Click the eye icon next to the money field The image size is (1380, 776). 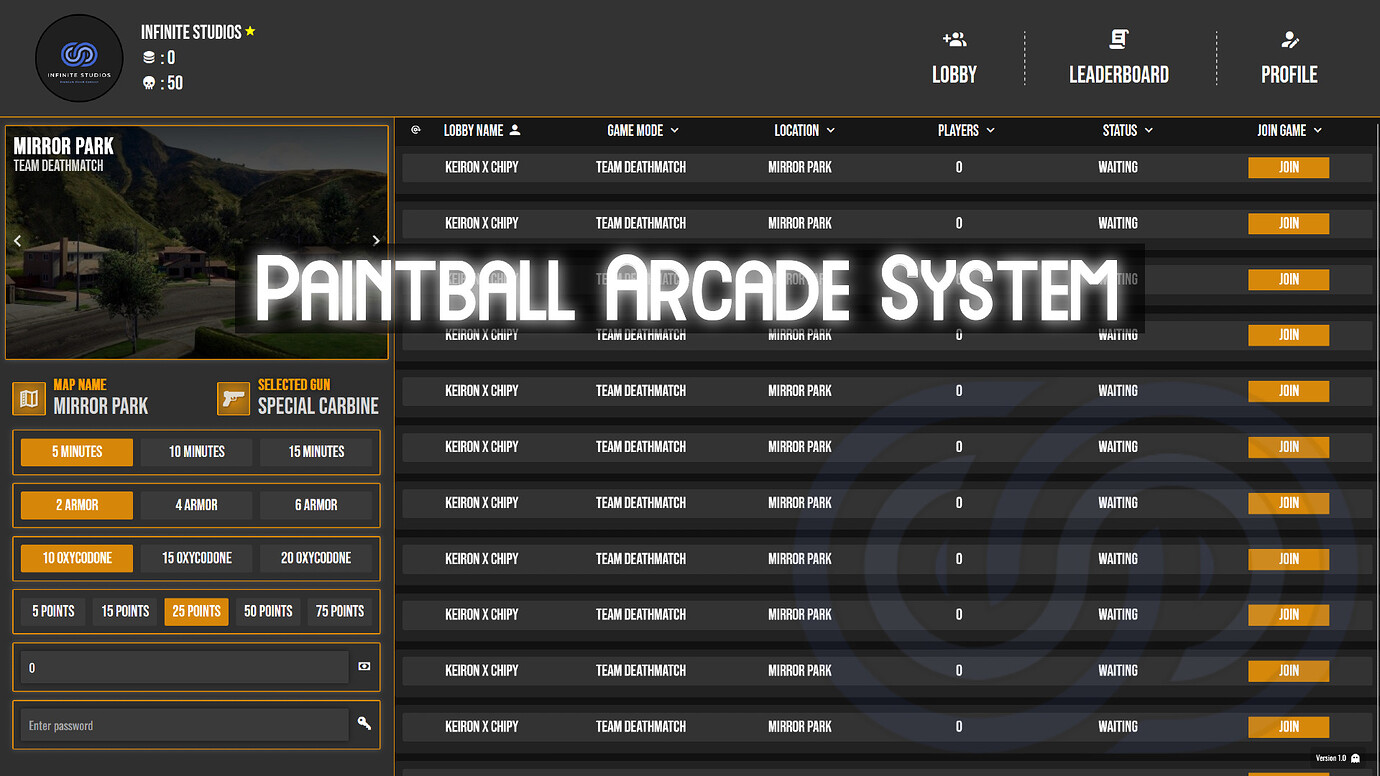[x=364, y=667]
